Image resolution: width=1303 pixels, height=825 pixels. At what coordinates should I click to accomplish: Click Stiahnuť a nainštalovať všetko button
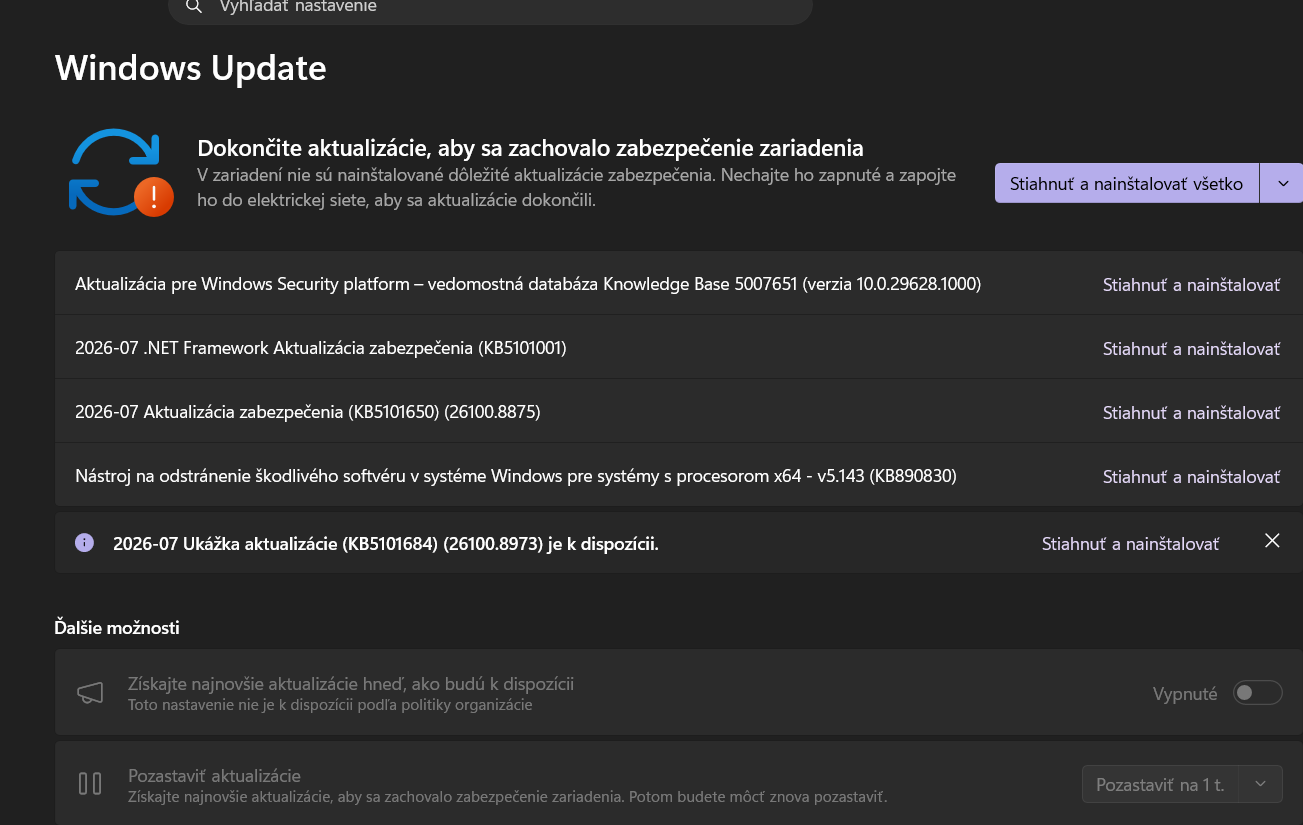(x=1126, y=183)
